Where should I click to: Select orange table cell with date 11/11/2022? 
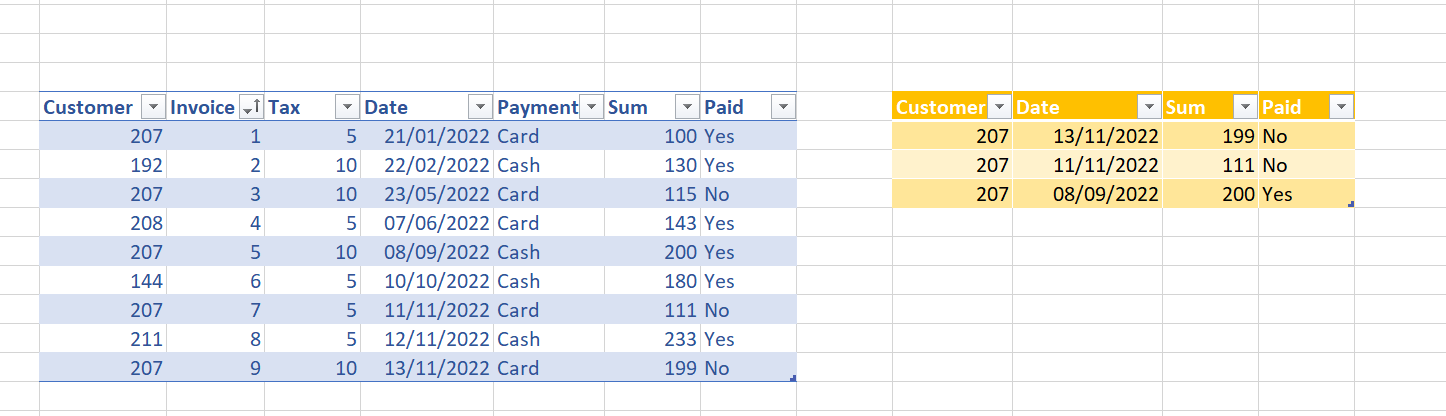[1088, 165]
